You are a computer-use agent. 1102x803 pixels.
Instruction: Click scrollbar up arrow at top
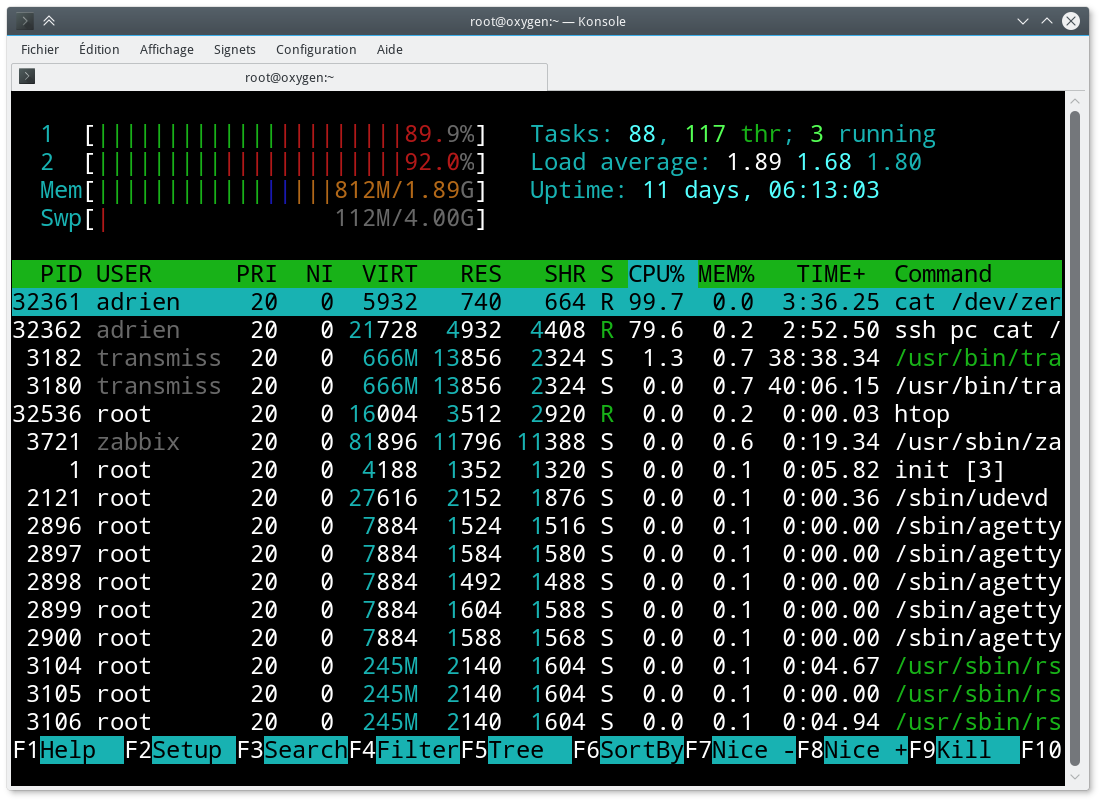tap(1075, 102)
